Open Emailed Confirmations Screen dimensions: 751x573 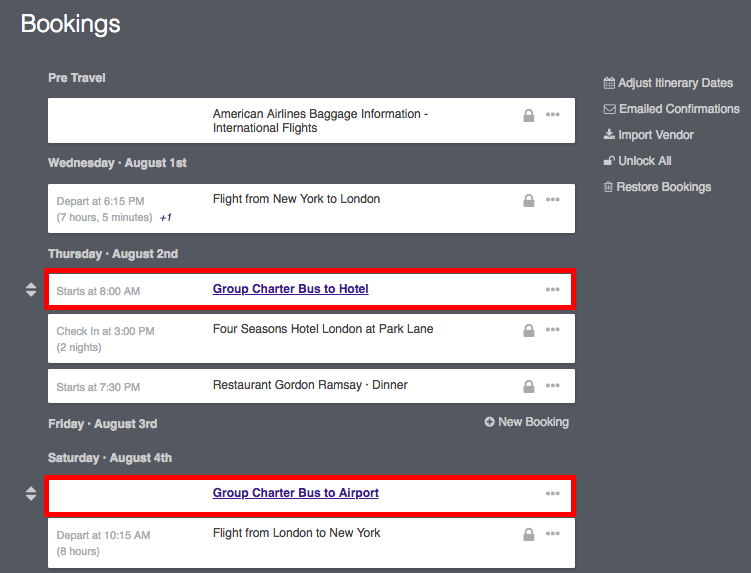point(671,109)
